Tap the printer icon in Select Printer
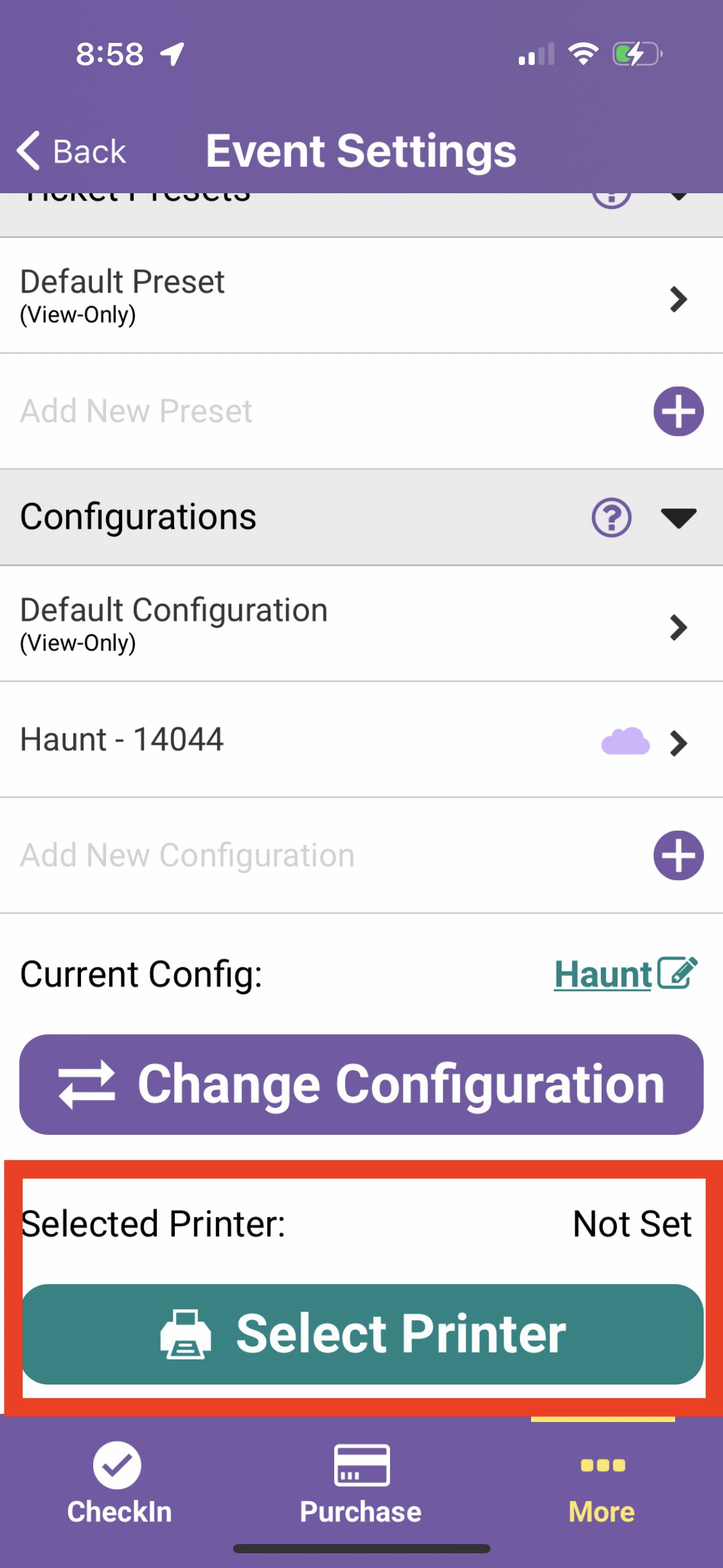This screenshot has height=1568, width=723. pos(185,1335)
